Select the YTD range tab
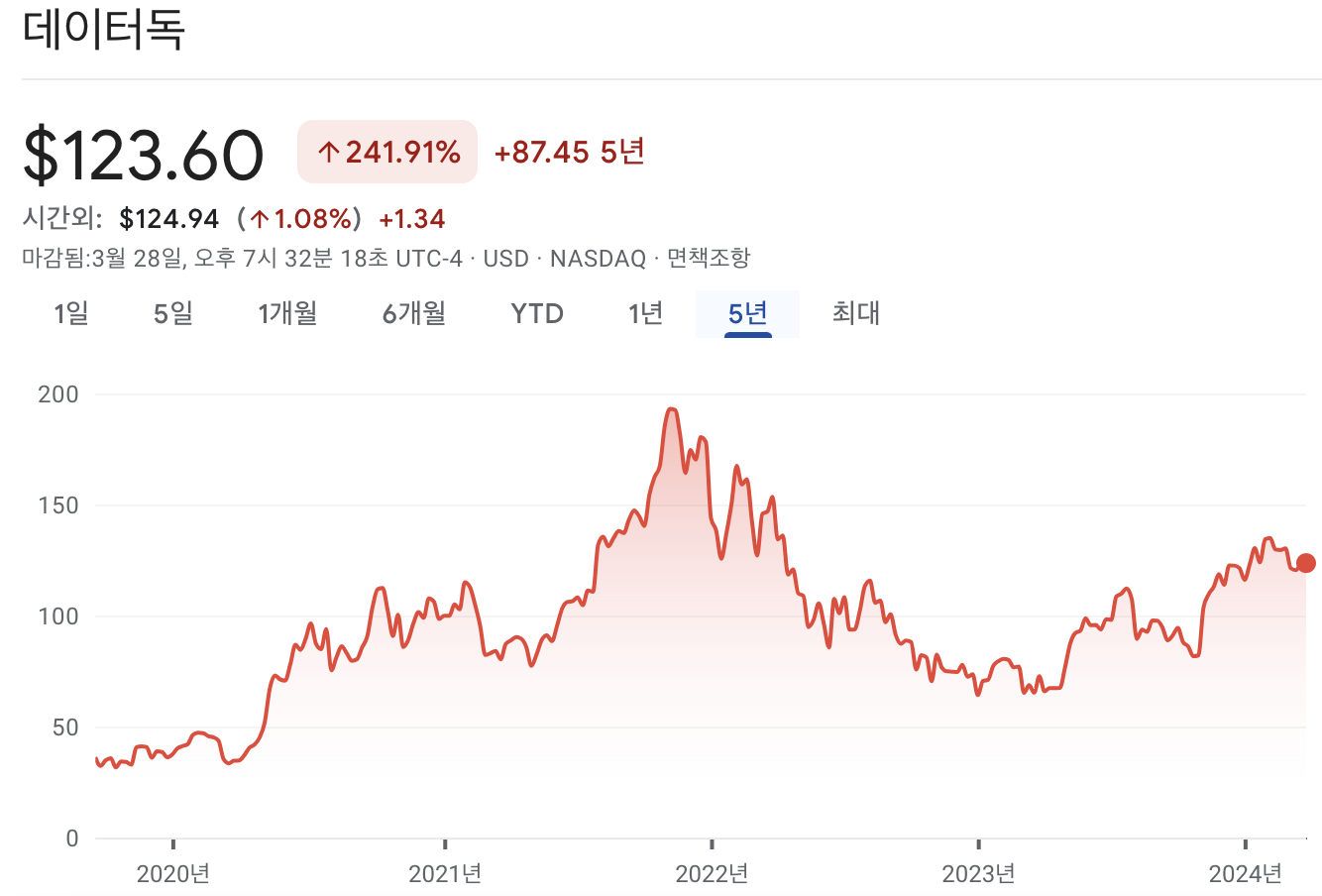The width and height of the screenshot is (1322, 896). (x=537, y=313)
